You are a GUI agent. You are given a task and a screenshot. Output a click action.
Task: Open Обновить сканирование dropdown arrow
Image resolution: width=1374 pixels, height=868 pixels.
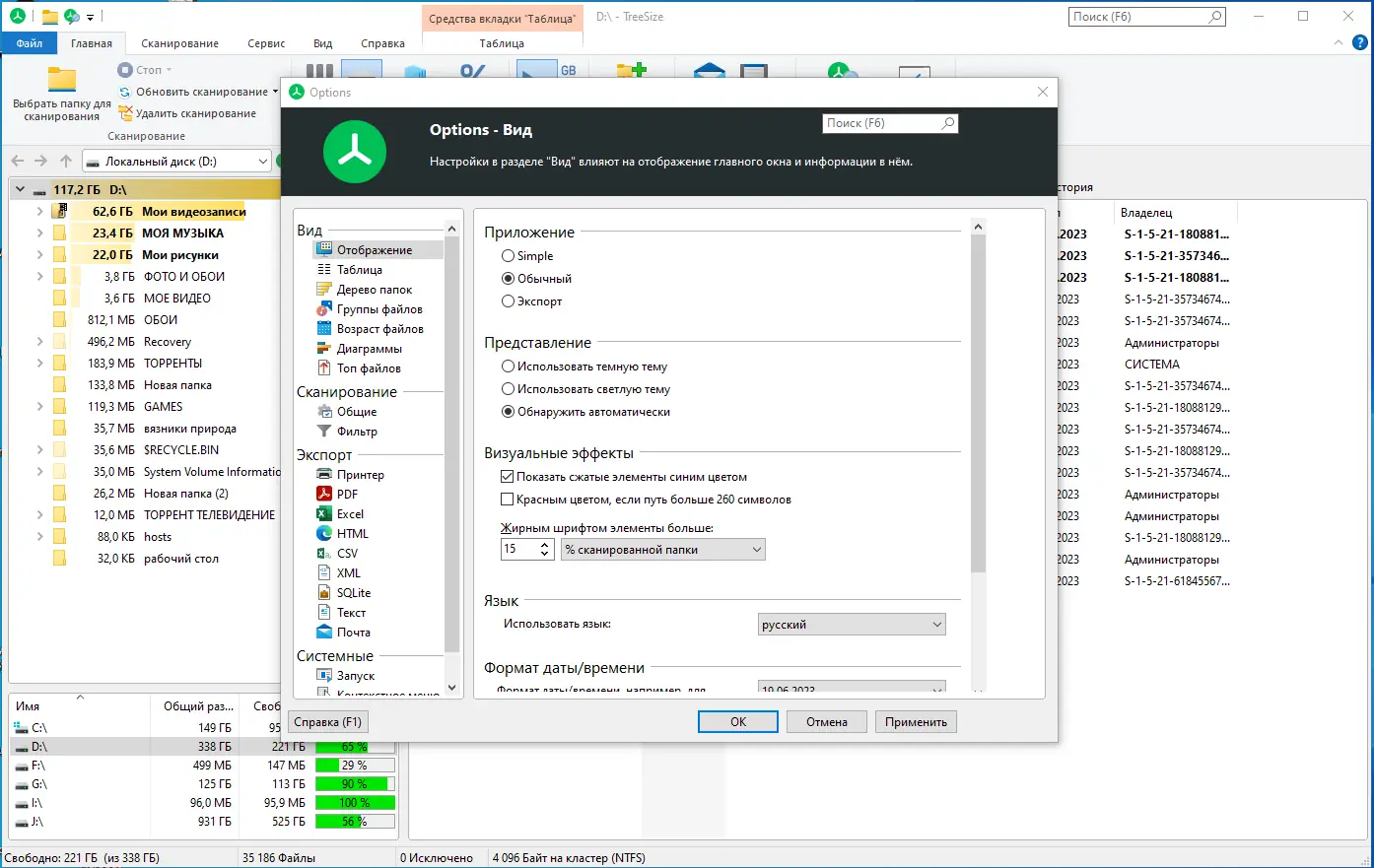point(275,92)
